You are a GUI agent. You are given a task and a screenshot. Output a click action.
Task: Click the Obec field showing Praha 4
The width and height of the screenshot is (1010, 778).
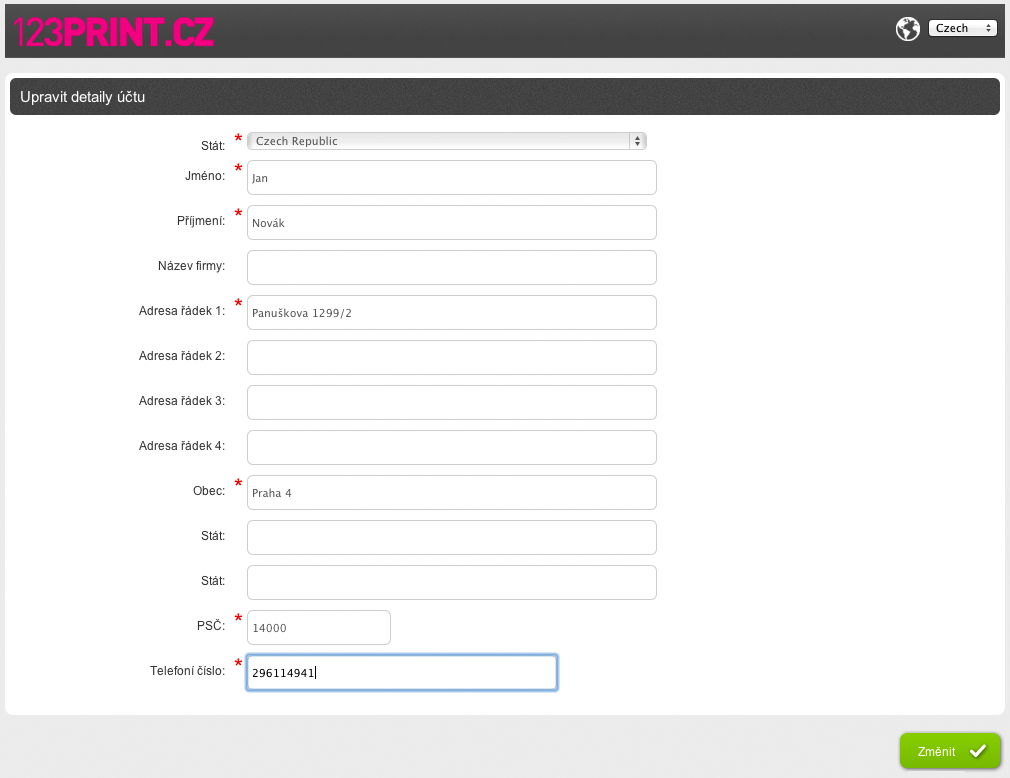(451, 493)
